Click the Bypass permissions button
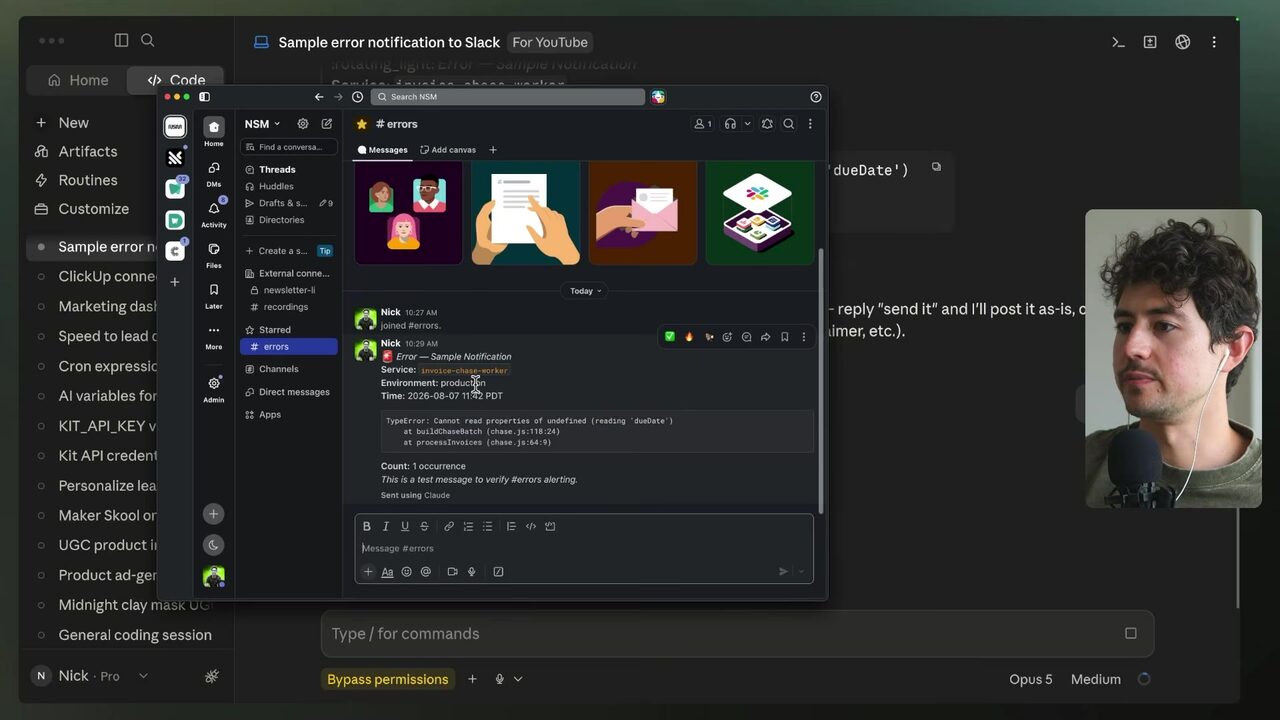The width and height of the screenshot is (1280, 720). coord(388,679)
